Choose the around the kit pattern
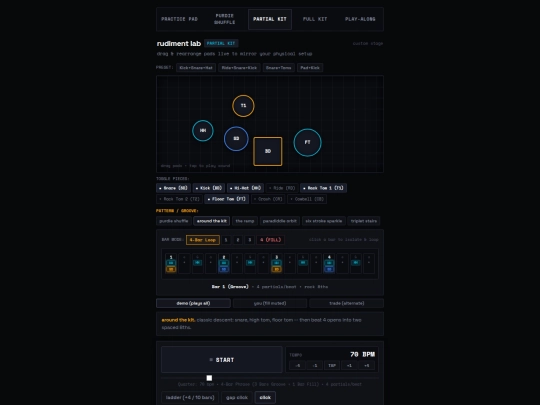This screenshot has height=405, width=540. pos(212,221)
